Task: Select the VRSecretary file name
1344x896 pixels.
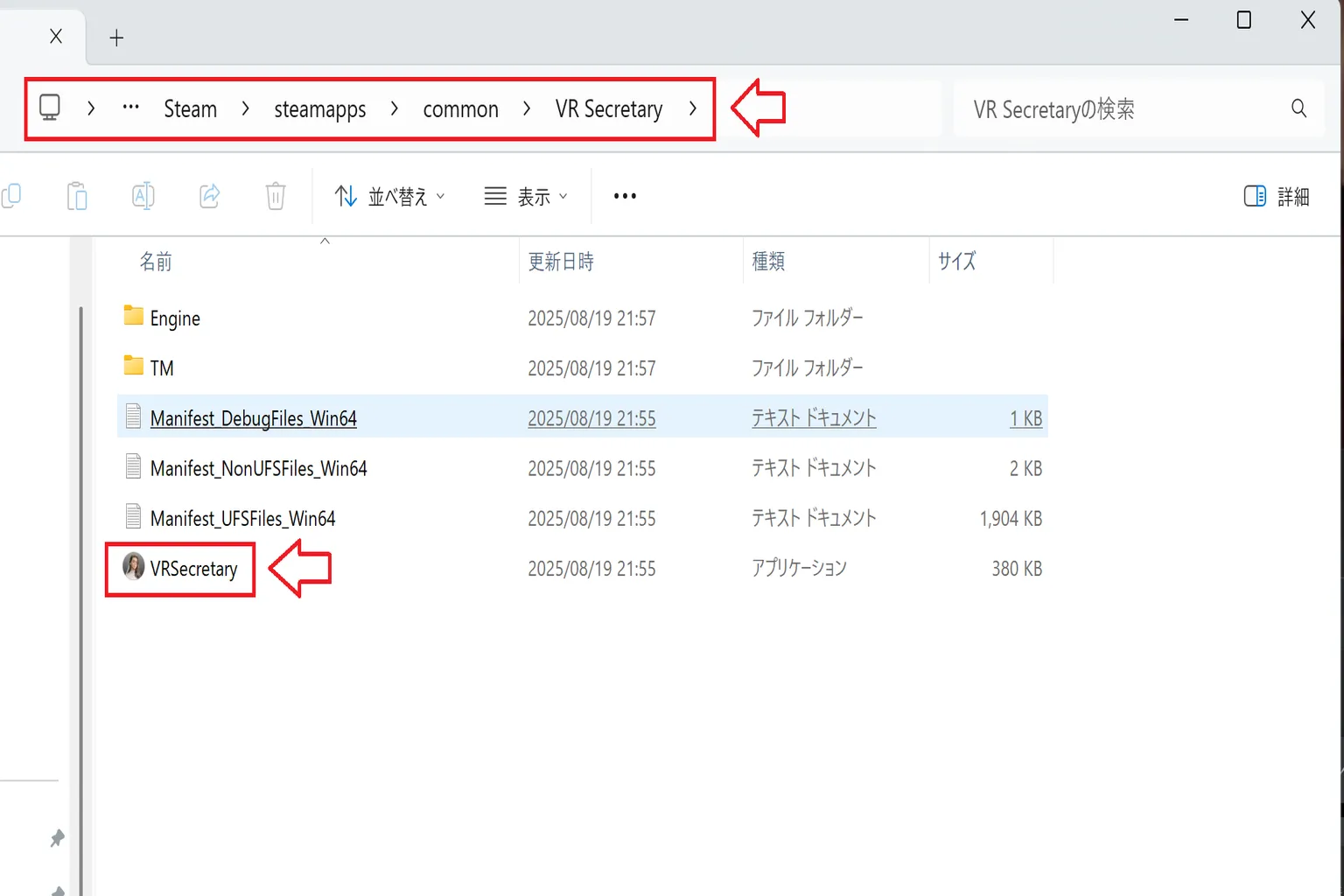Action: pyautogui.click(x=194, y=569)
